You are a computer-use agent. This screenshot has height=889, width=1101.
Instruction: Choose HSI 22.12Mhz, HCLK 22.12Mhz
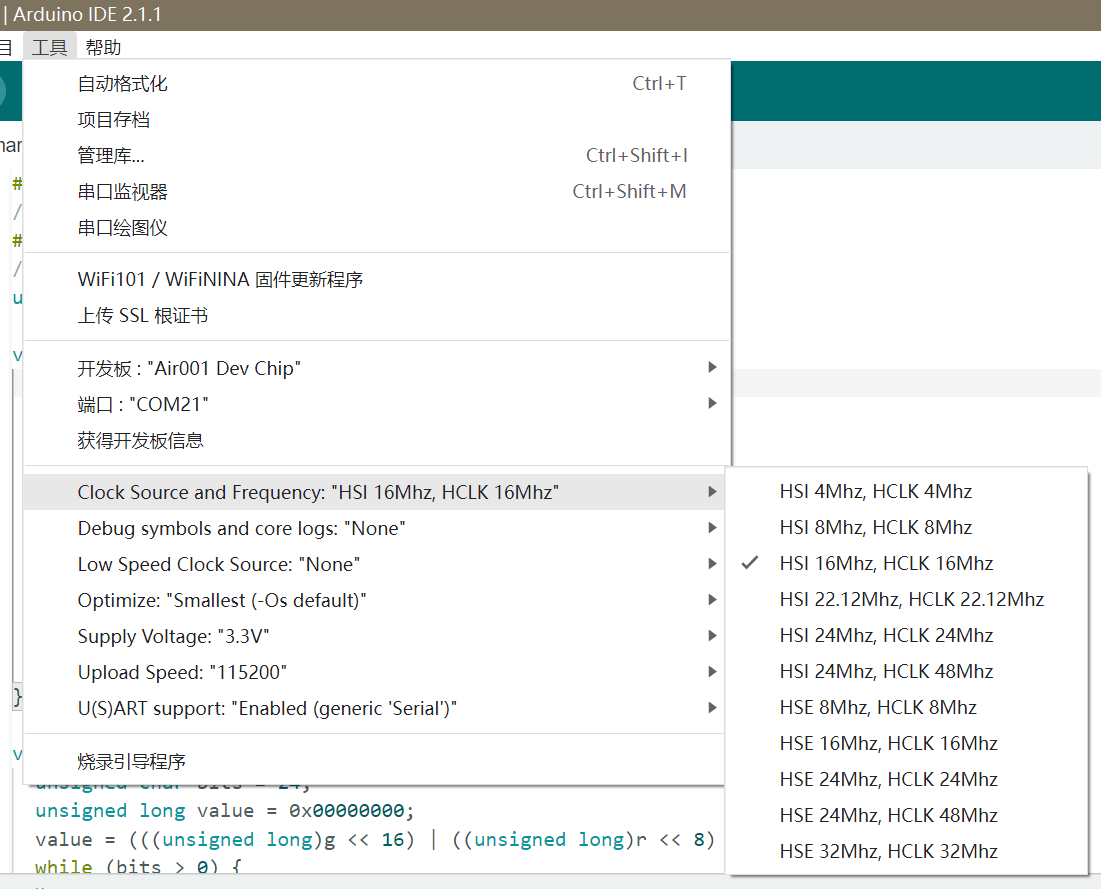point(906,599)
